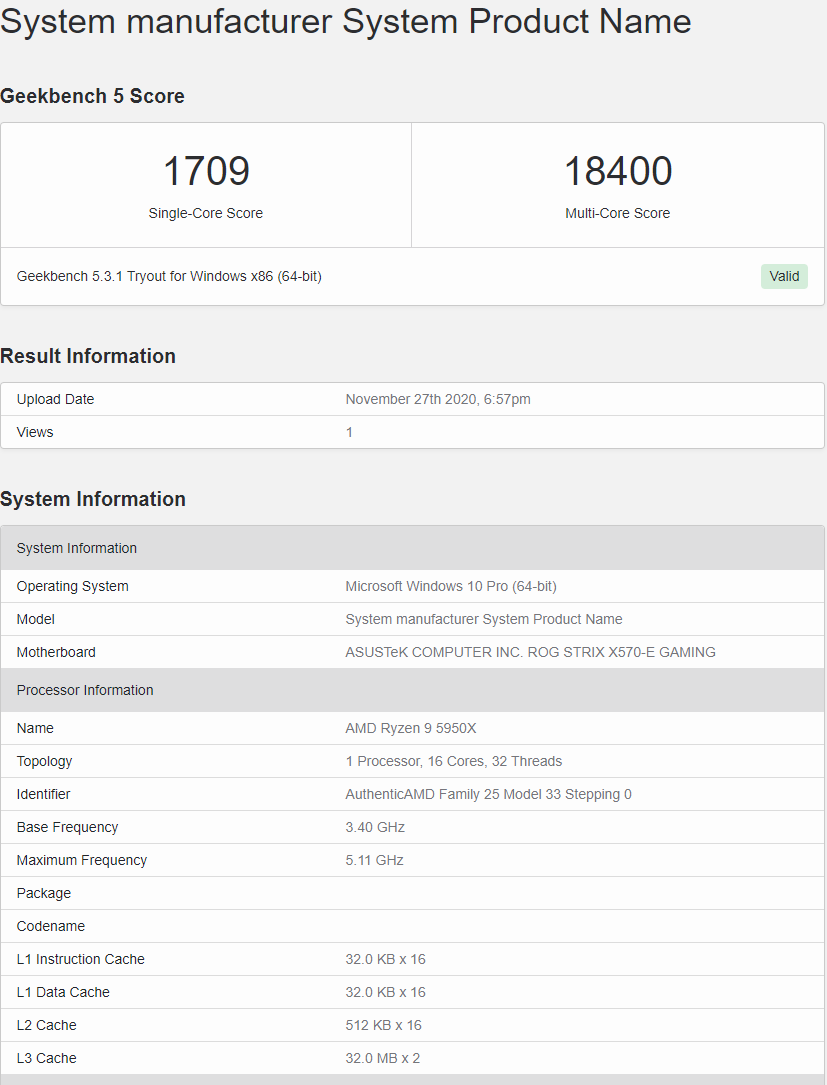
Task: Click the Upload Date label
Action: (x=55, y=399)
